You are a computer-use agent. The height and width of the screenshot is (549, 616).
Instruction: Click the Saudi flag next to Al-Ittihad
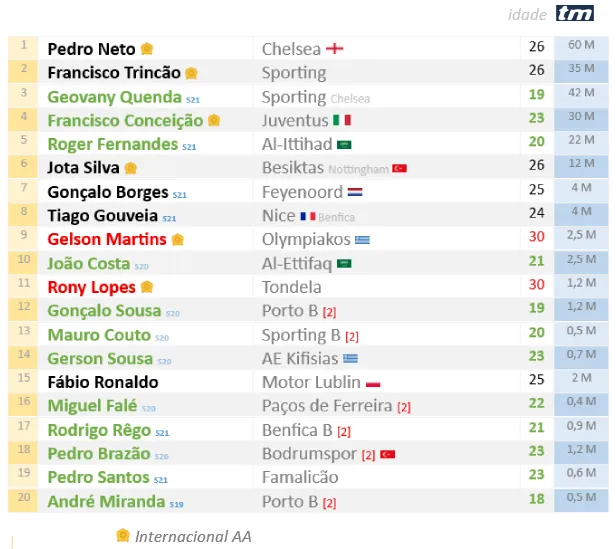[x=344, y=145]
